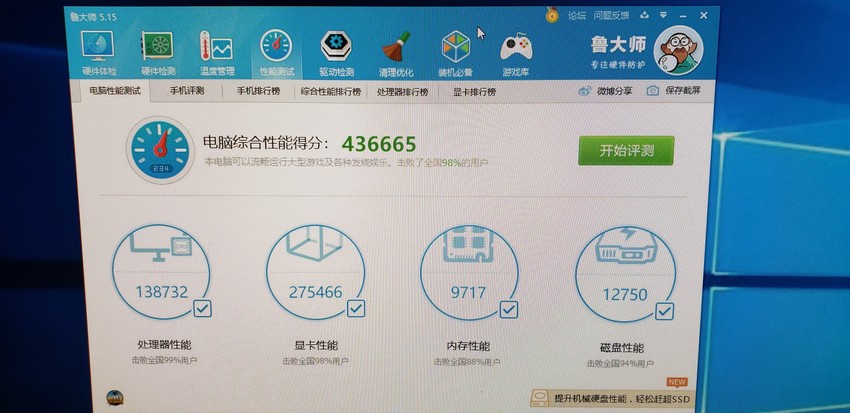Click the small round icon at bottom-left of window
The height and width of the screenshot is (413, 850).
[x=114, y=398]
